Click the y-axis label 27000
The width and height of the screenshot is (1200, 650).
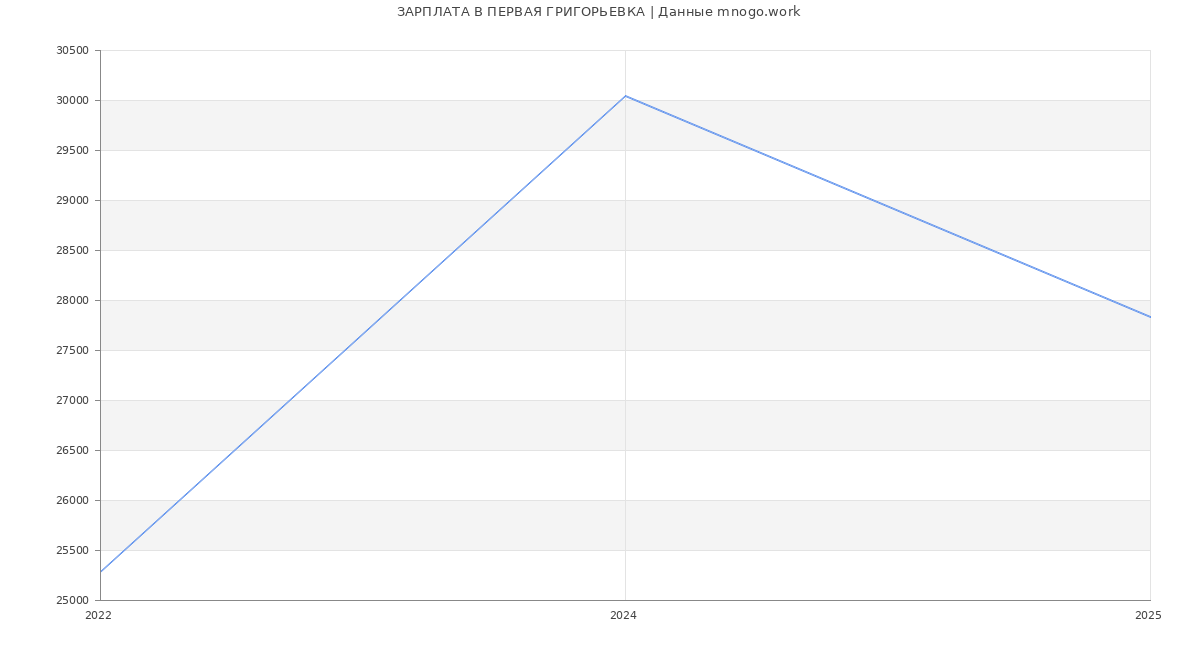point(72,401)
